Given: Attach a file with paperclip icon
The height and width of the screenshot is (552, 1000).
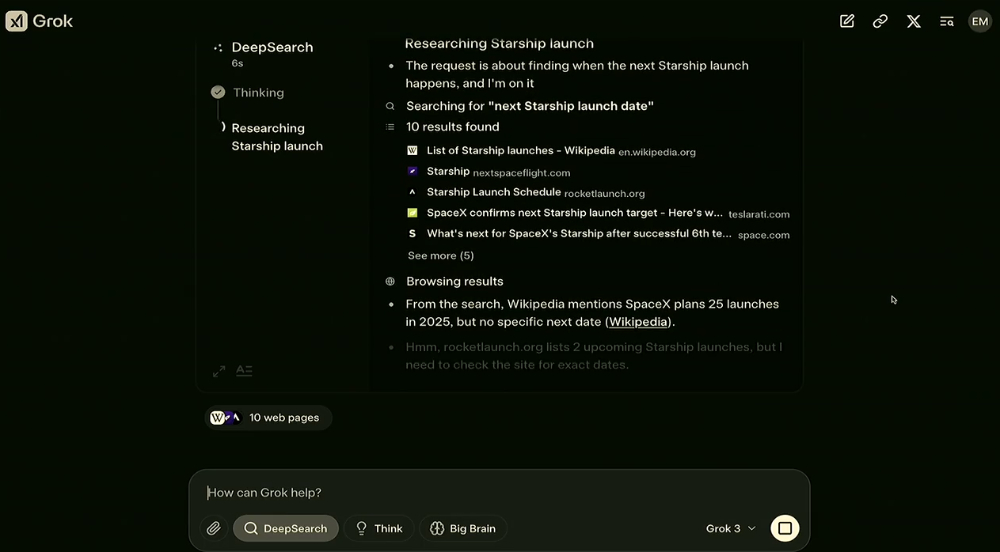Looking at the screenshot, I should pyautogui.click(x=214, y=528).
